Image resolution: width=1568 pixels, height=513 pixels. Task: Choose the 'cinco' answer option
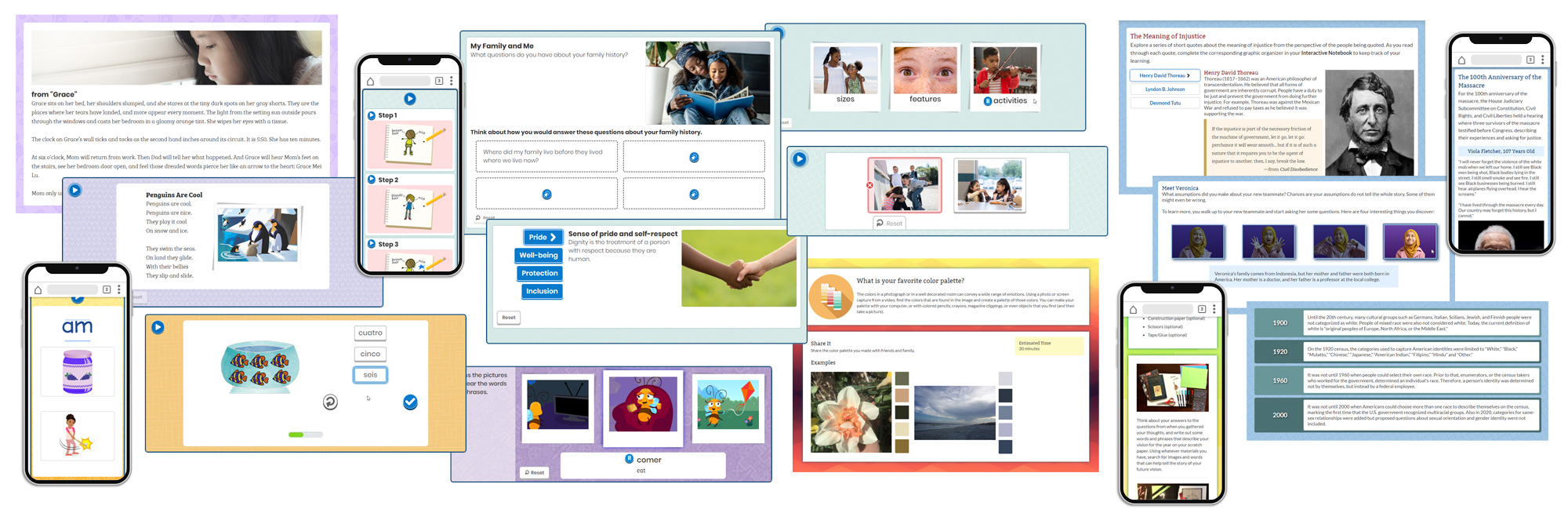coord(370,354)
